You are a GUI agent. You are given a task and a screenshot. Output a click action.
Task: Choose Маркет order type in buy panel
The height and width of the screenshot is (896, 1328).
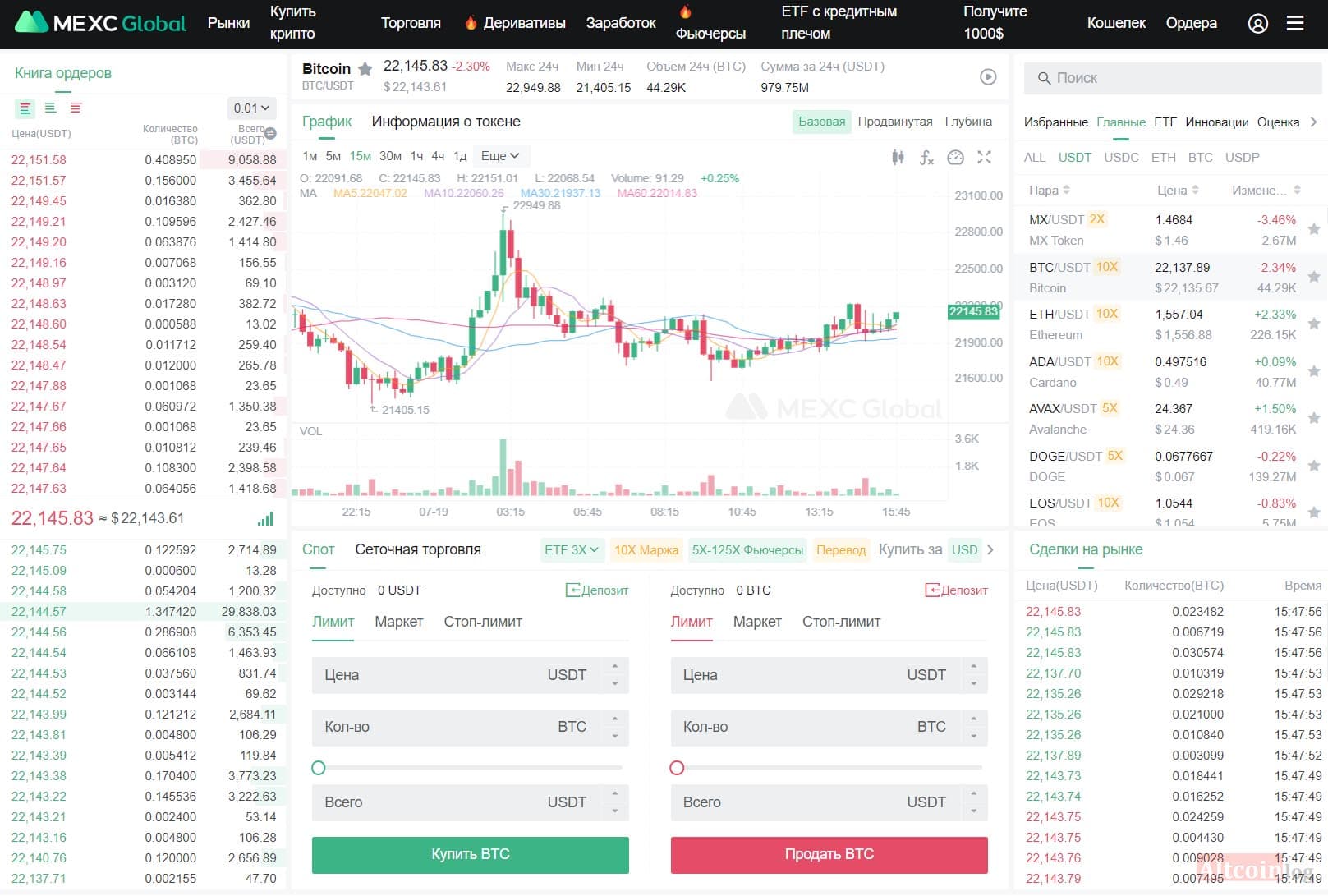pos(399,622)
